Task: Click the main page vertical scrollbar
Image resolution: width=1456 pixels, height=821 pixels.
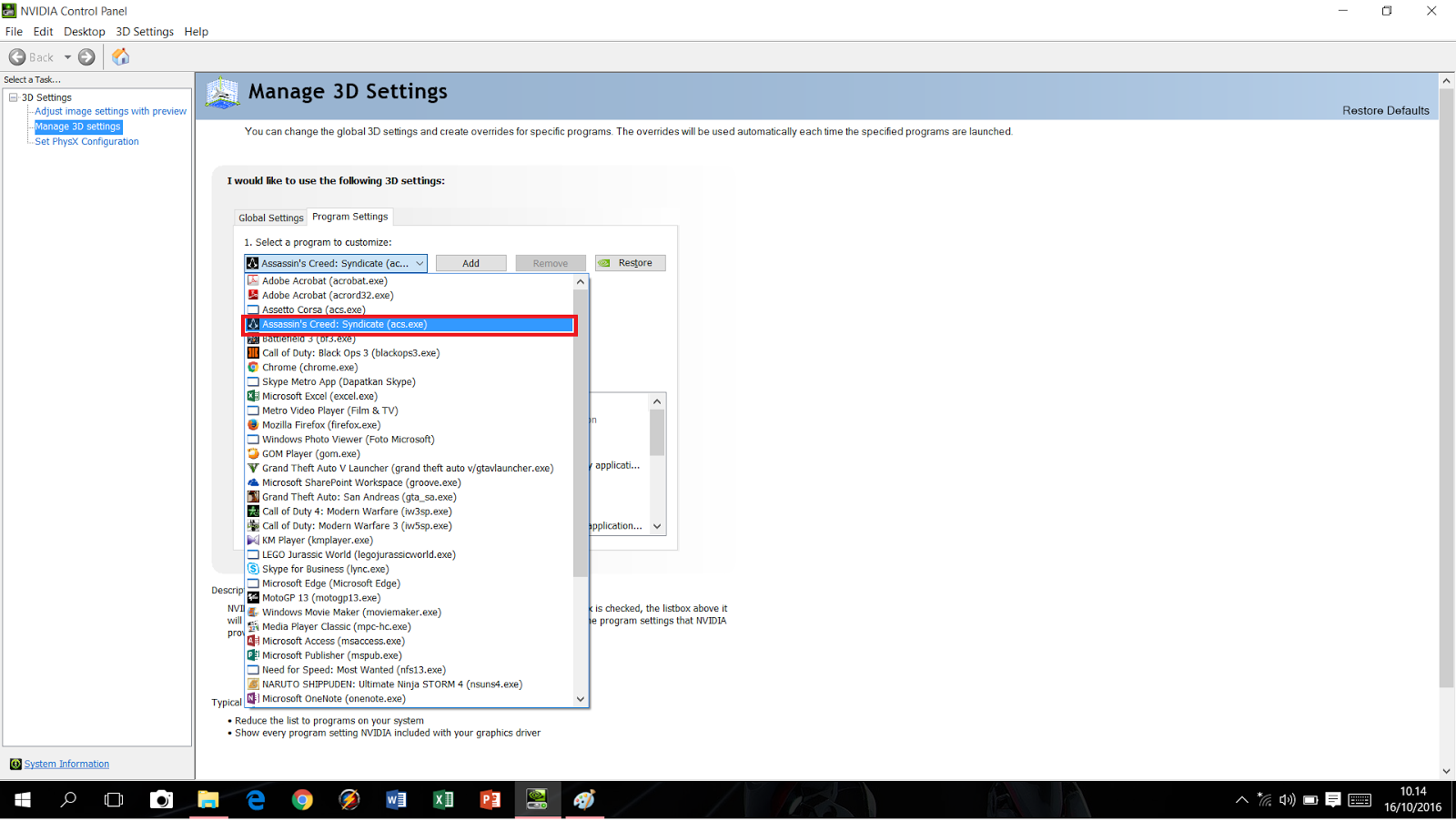Action: point(1446,388)
